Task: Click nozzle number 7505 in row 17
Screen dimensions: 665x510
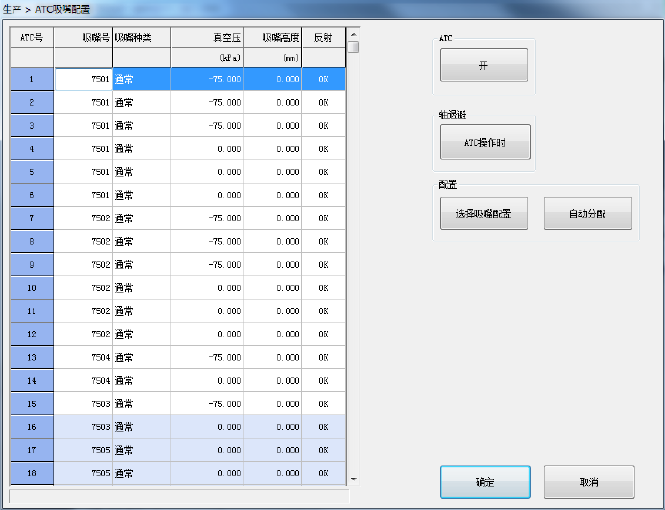Action: [83, 450]
